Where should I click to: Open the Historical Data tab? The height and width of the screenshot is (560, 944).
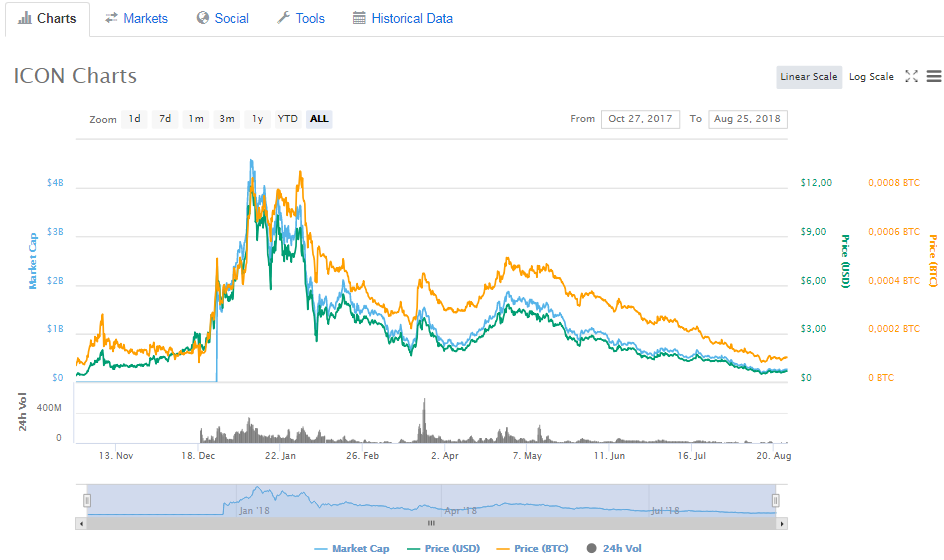(403, 19)
